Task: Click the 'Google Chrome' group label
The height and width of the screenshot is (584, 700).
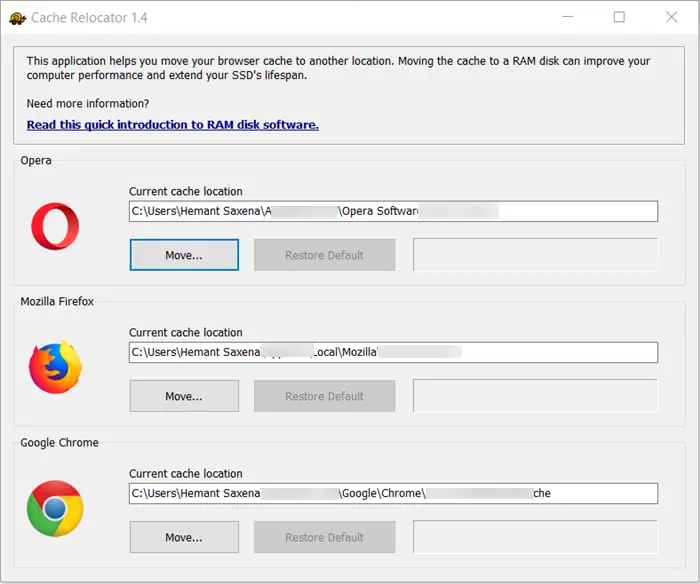Action: (x=59, y=442)
